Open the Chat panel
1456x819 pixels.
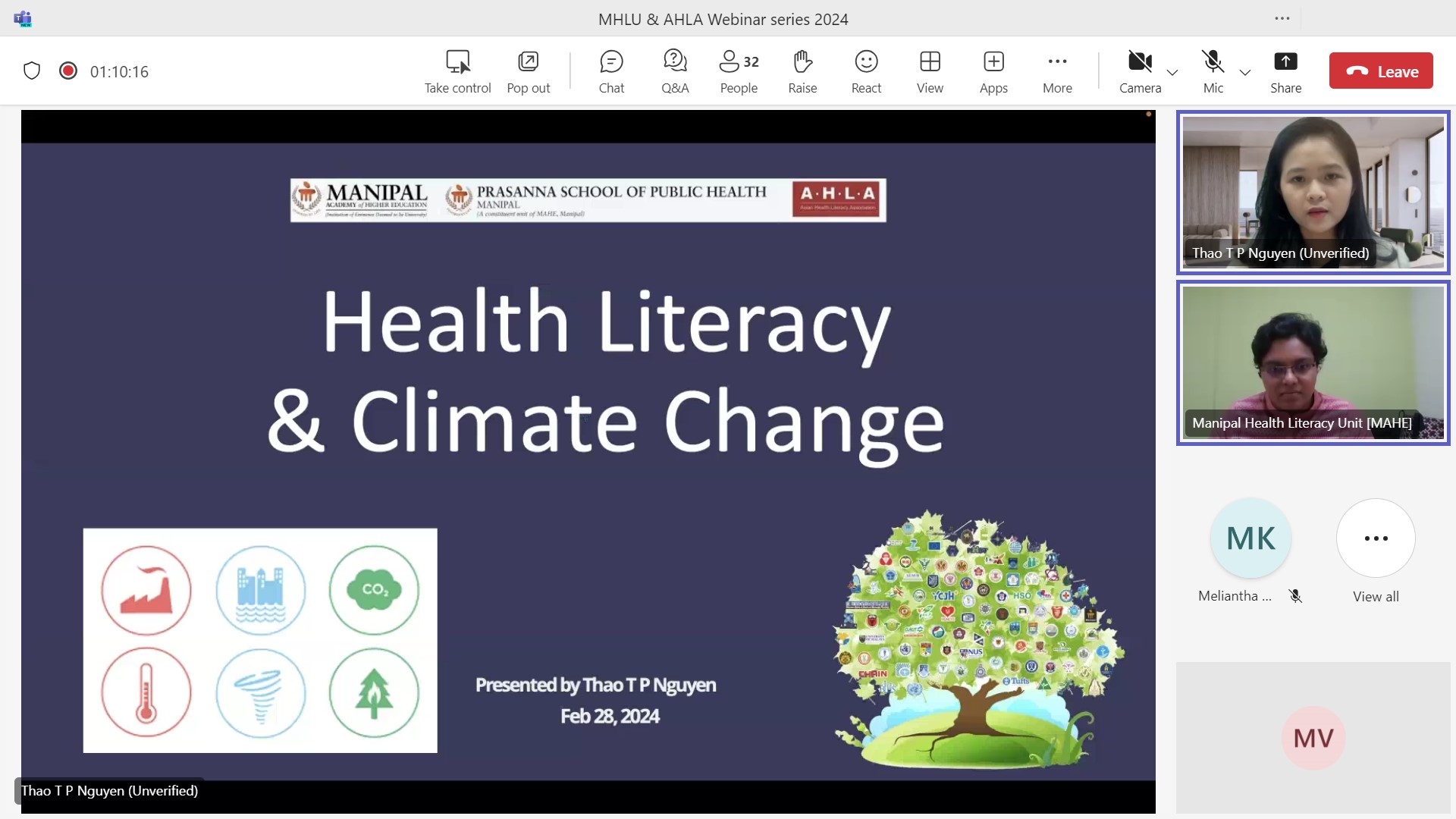coord(611,71)
